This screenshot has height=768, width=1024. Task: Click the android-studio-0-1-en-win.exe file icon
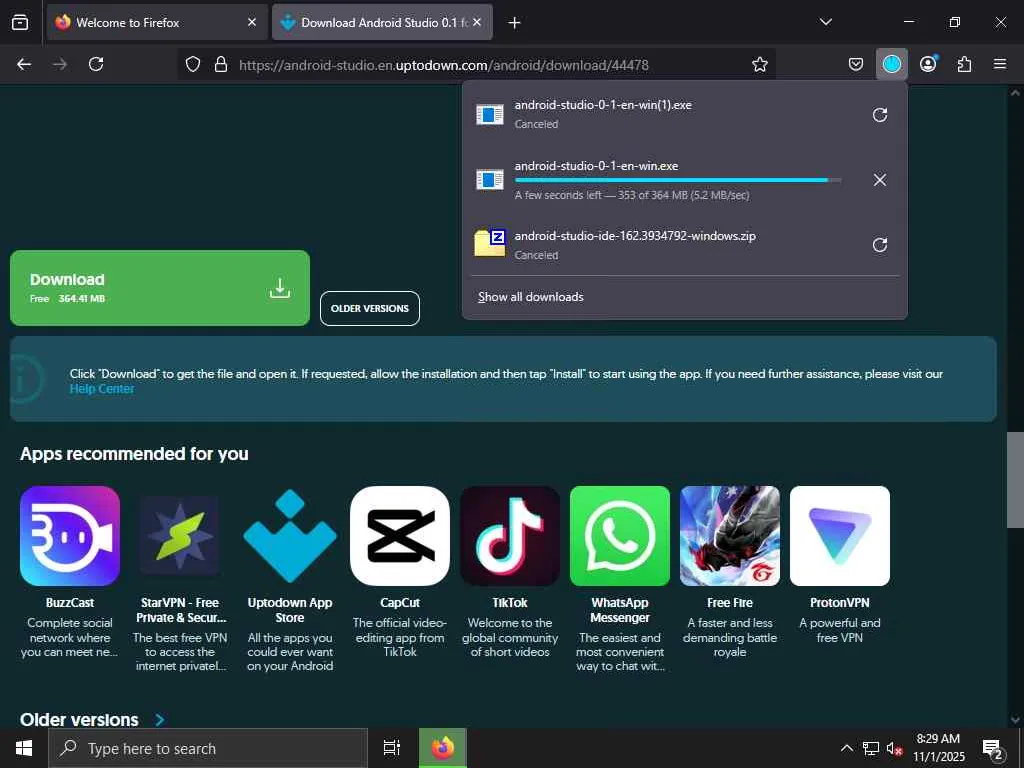[x=490, y=179]
